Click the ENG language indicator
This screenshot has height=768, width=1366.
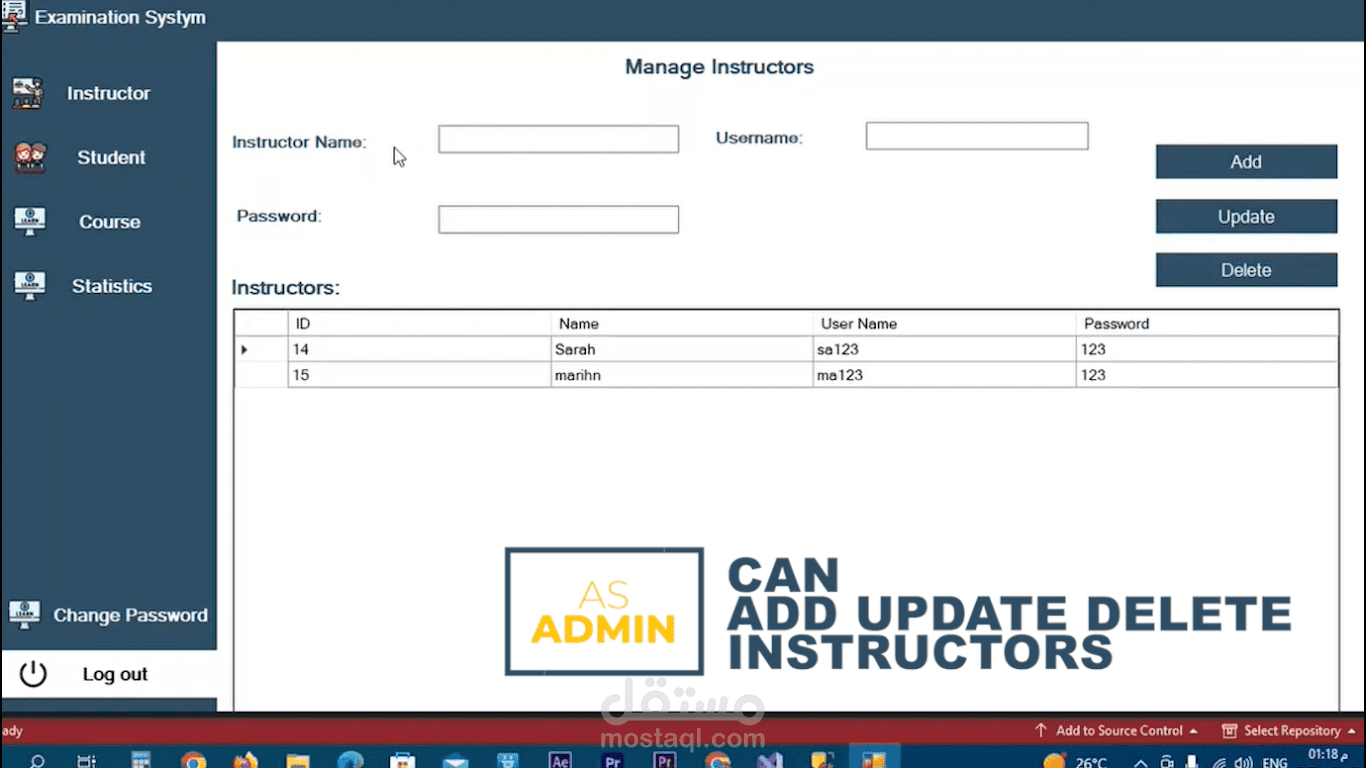click(x=1275, y=763)
